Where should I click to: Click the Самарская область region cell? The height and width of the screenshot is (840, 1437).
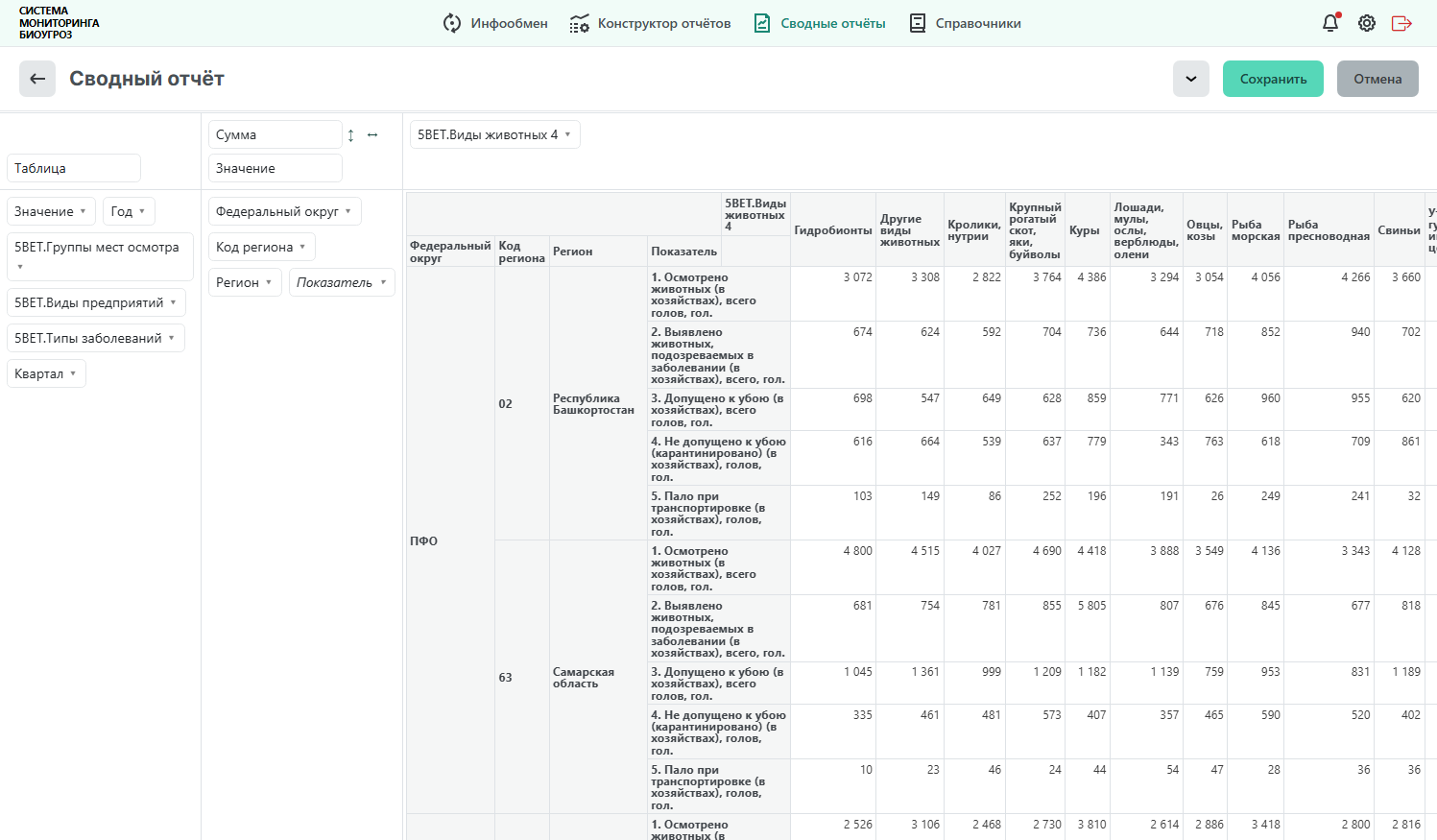point(598,678)
